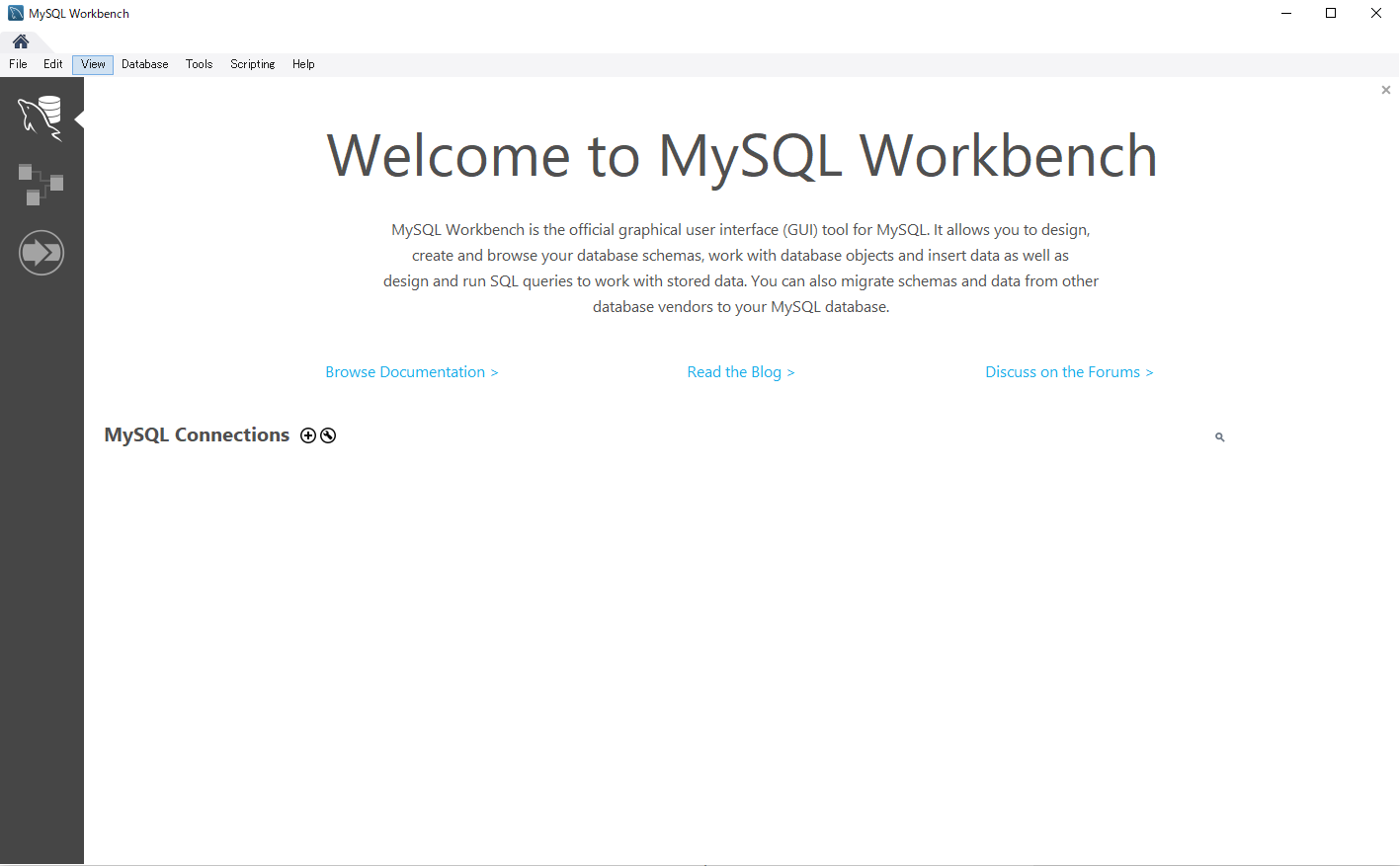Open the Help menu
This screenshot has height=866, width=1400.
pos(303,63)
